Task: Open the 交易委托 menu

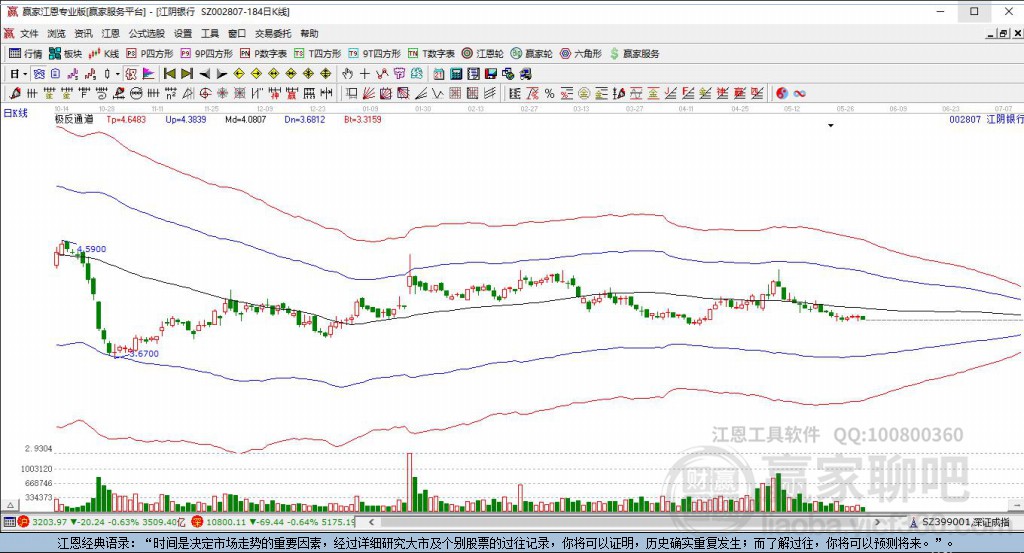Action: tap(273, 33)
